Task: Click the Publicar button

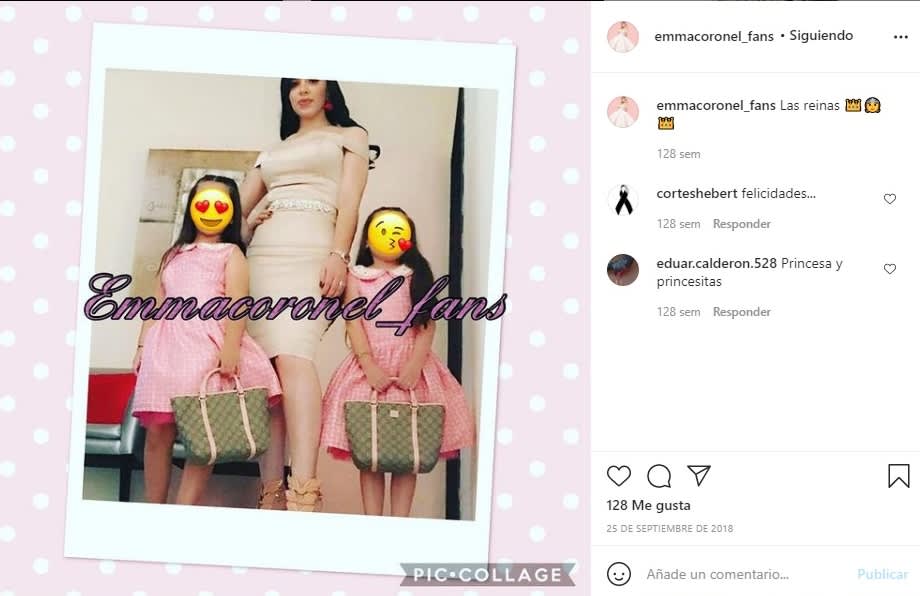Action: pyautogui.click(x=882, y=574)
